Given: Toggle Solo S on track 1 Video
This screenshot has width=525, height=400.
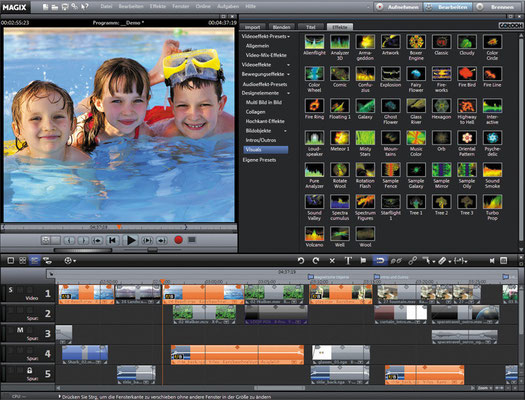Looking at the screenshot, I should point(11,290).
